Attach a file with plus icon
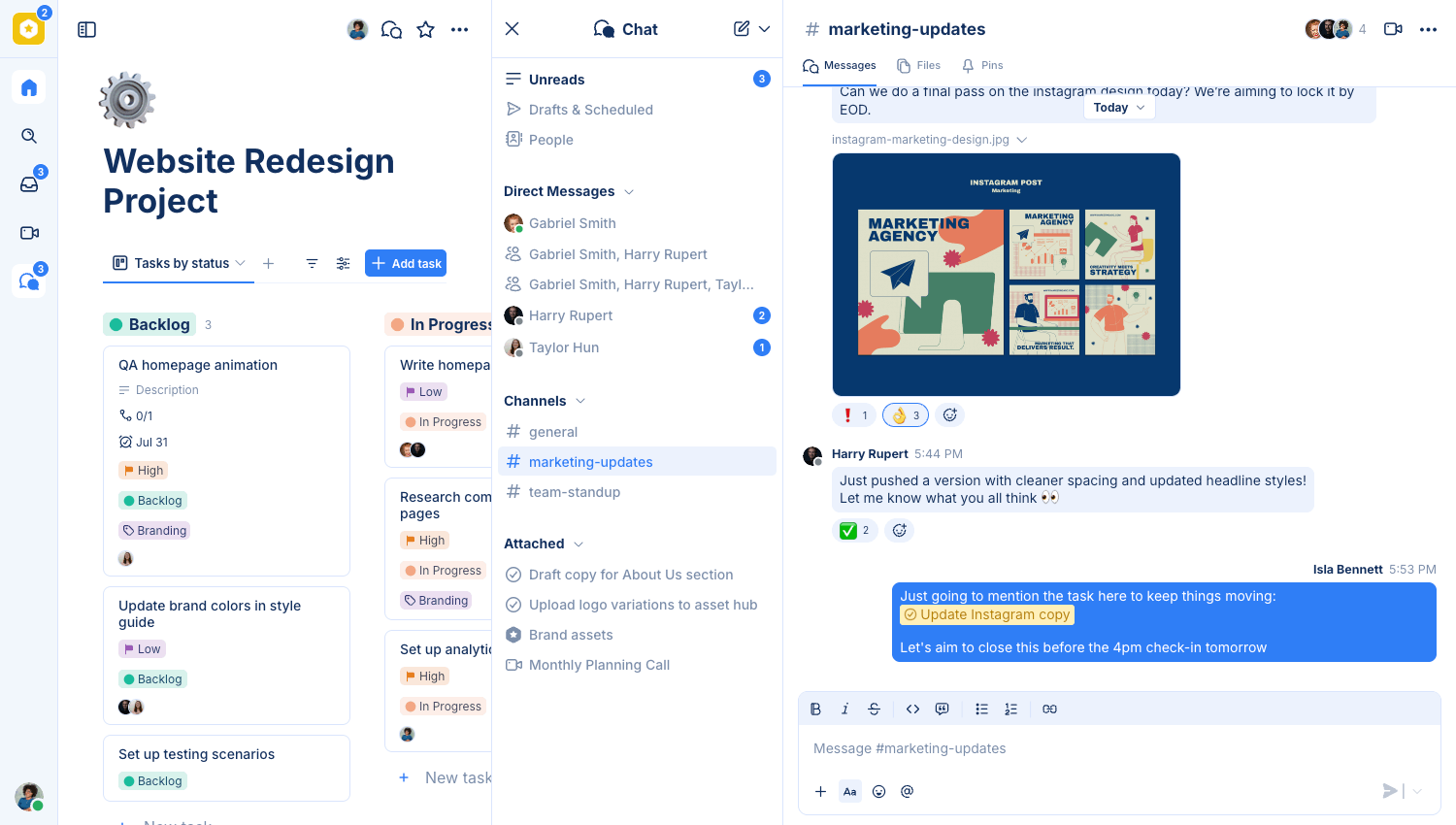The width and height of the screenshot is (1456, 825). point(820,792)
